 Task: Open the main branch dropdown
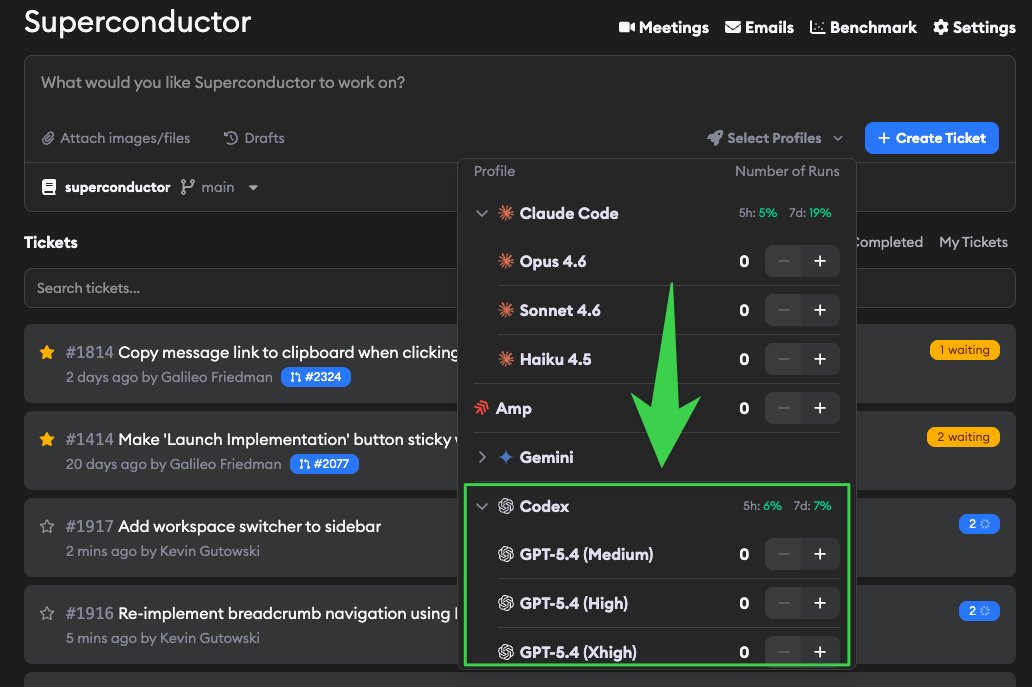point(219,188)
